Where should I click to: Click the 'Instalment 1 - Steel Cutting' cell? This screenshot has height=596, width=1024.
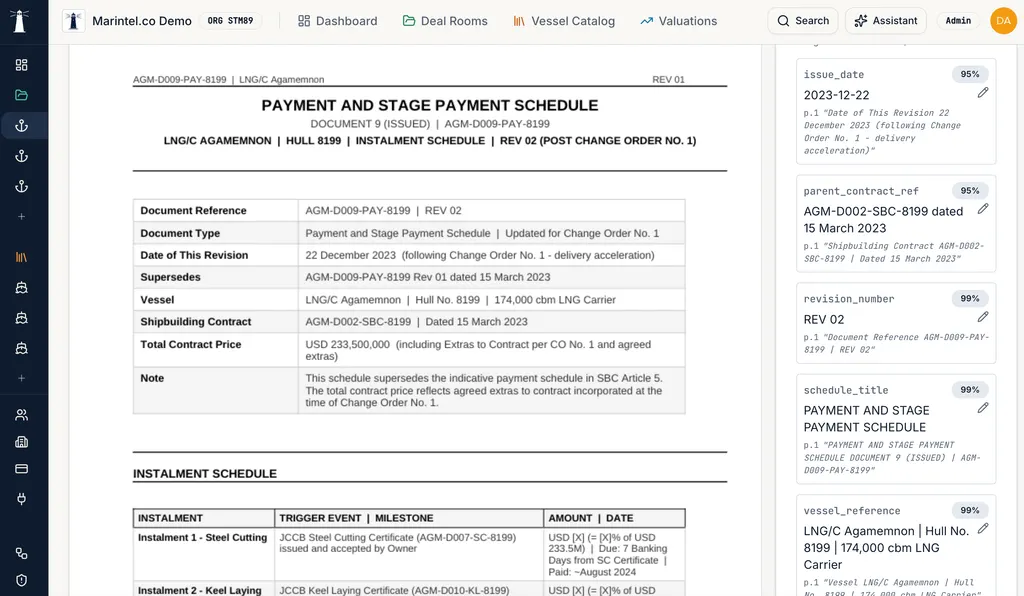[x=202, y=538]
